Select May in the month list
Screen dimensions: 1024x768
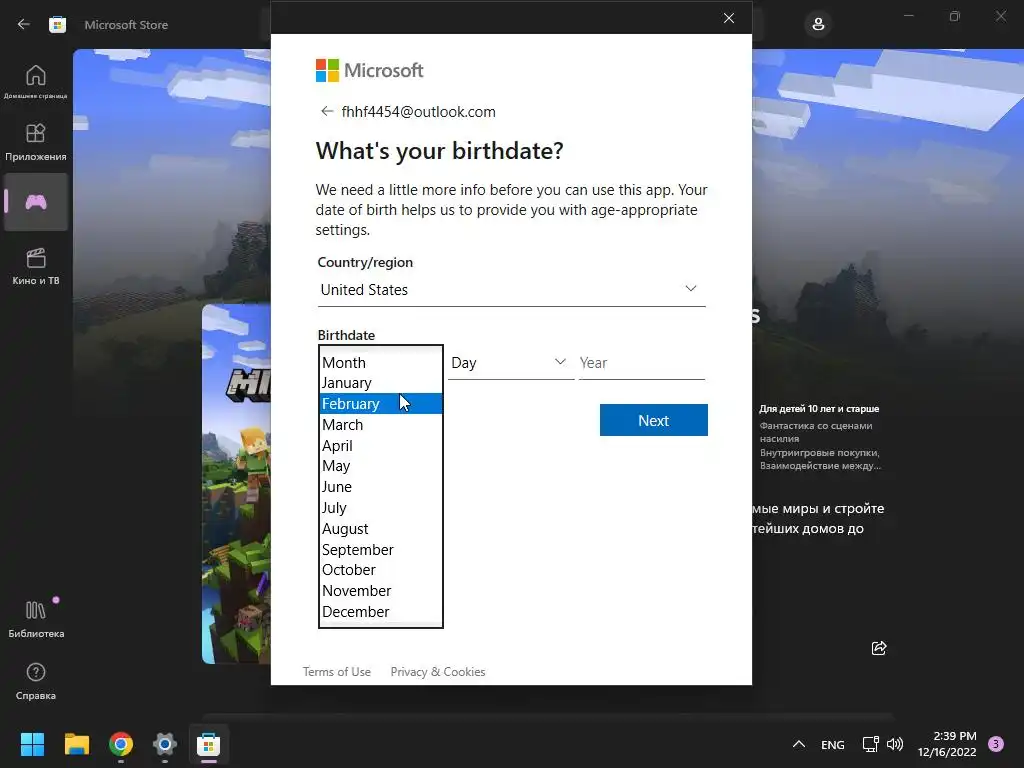point(381,466)
